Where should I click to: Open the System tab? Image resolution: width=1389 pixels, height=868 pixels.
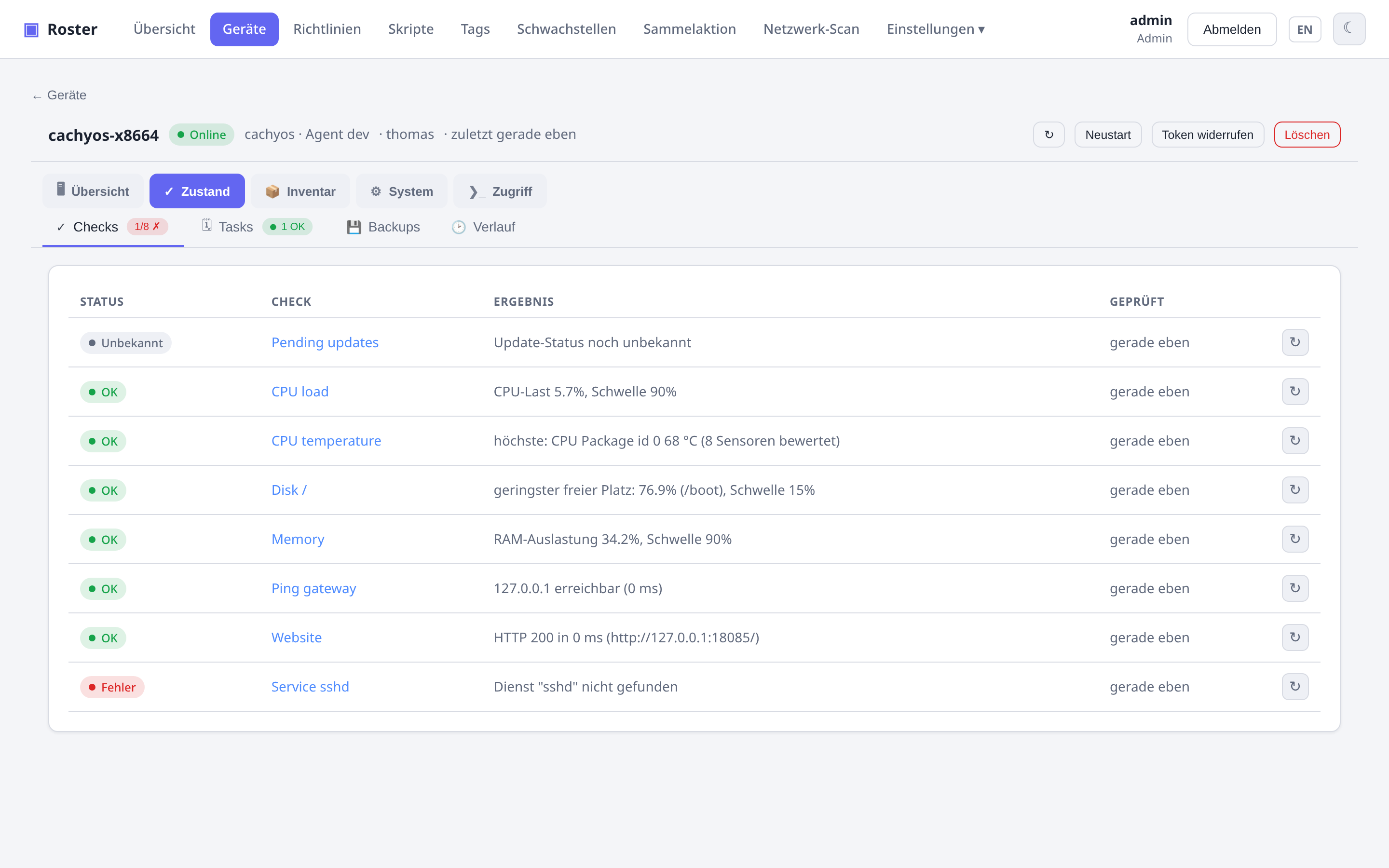click(402, 191)
